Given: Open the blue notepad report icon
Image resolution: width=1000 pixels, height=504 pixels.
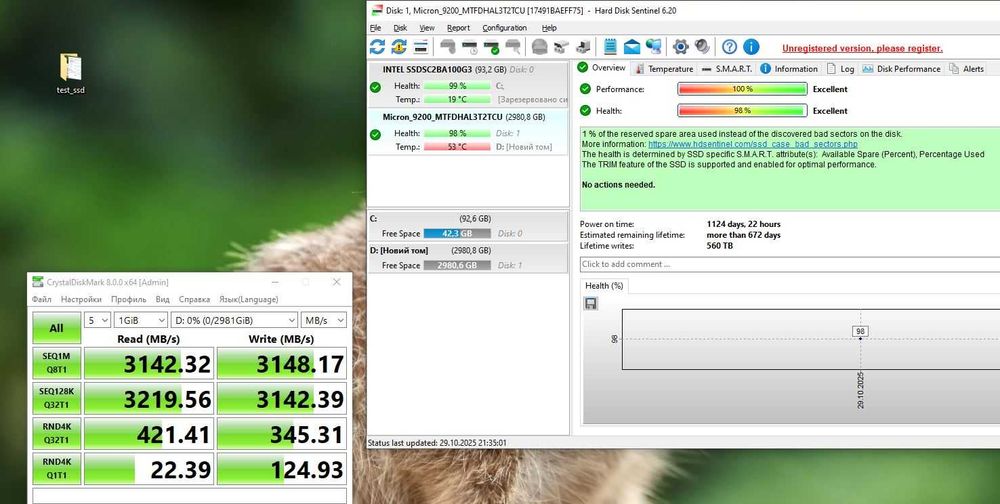Looking at the screenshot, I should (x=610, y=47).
